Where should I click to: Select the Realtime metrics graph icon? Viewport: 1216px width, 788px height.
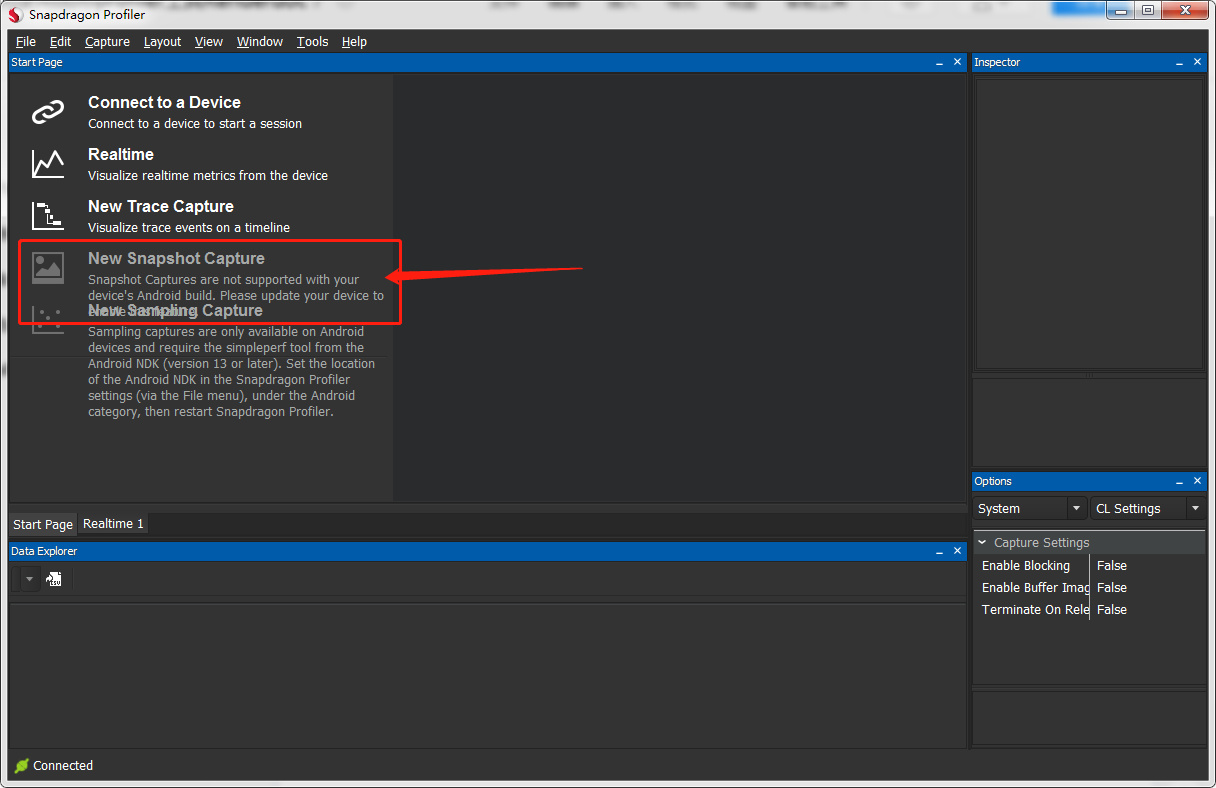pyautogui.click(x=47, y=163)
